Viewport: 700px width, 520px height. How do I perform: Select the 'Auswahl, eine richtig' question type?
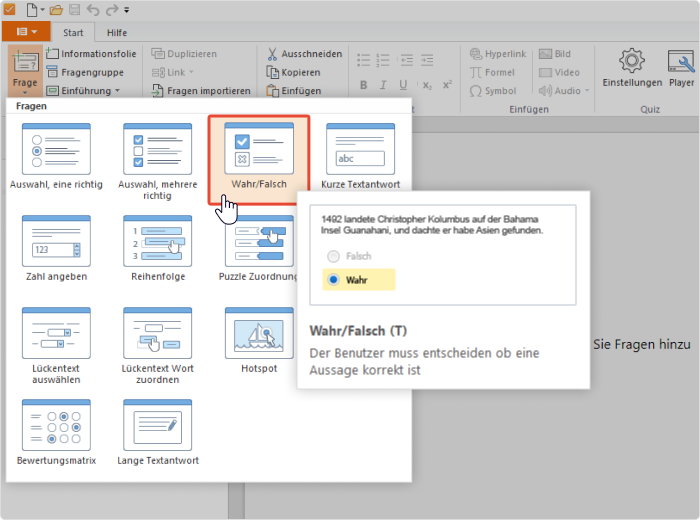coord(56,156)
